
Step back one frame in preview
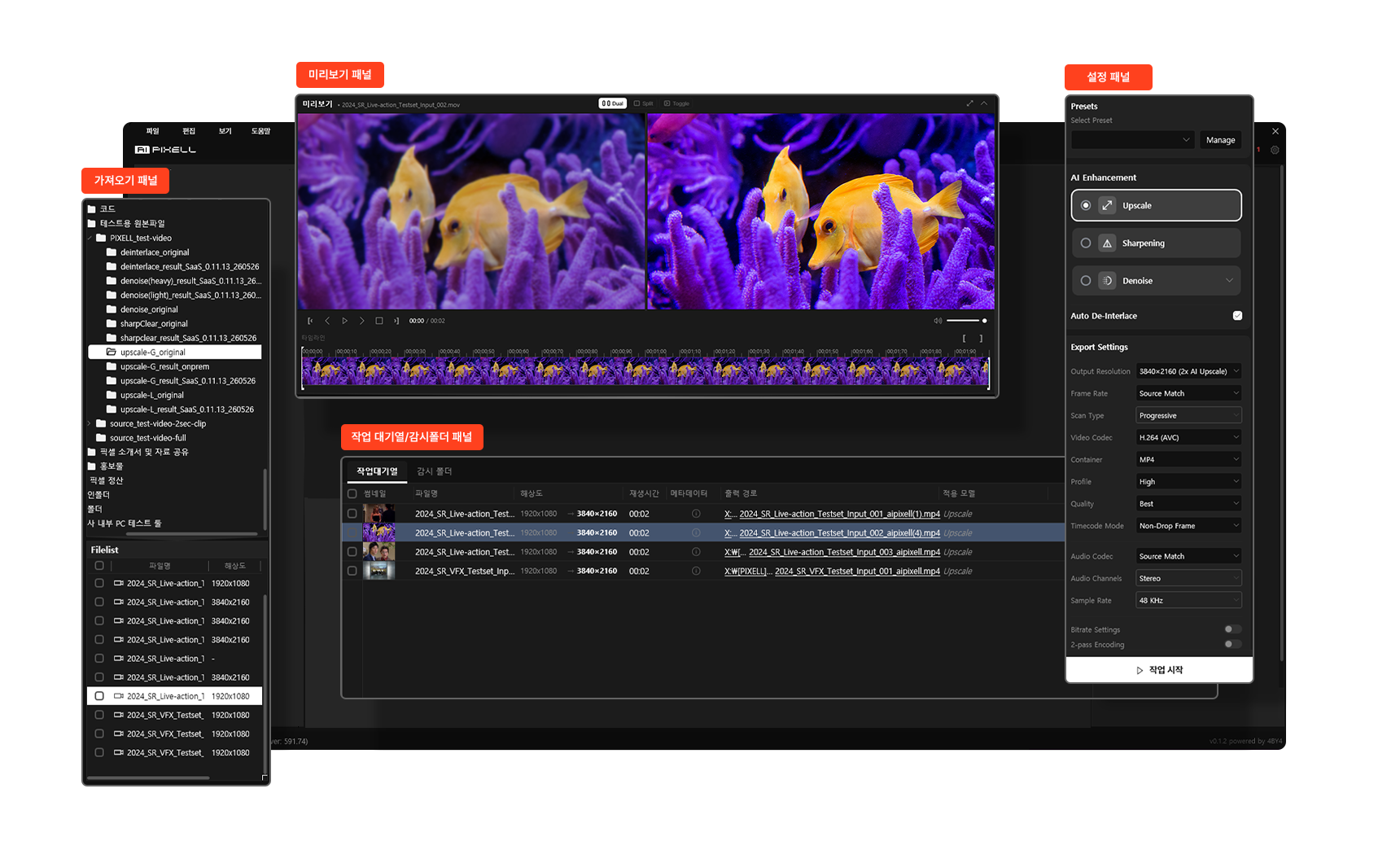coord(327,321)
